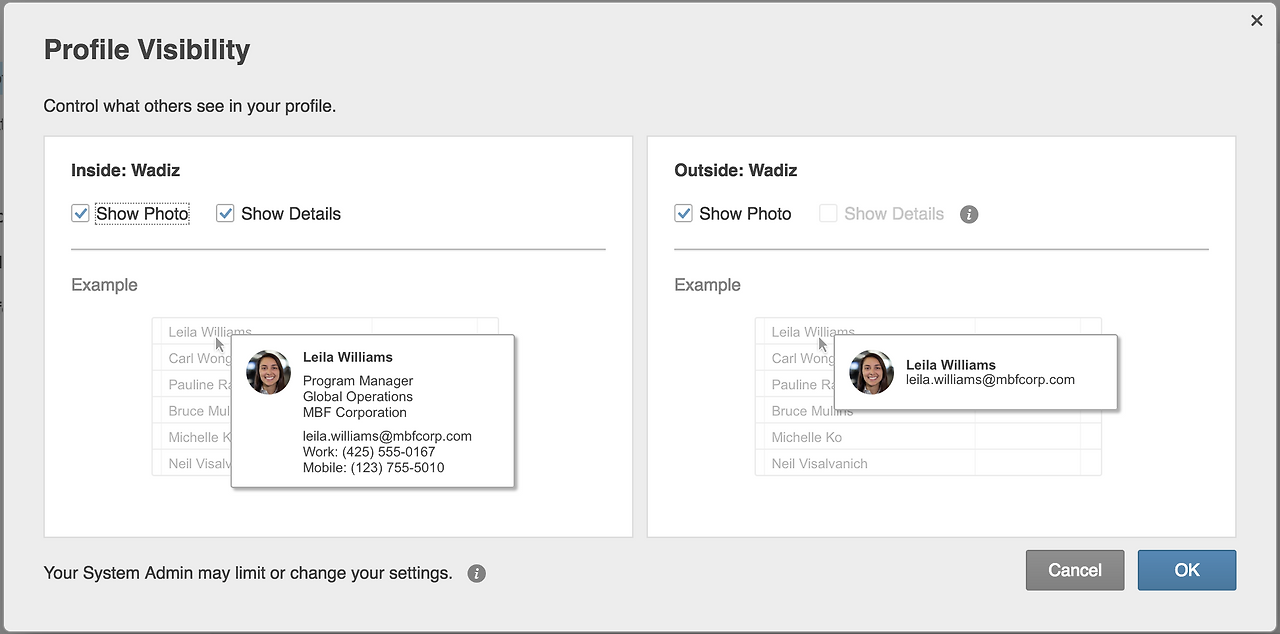The height and width of the screenshot is (634, 1280).
Task: Click the 'Profile Visibility' heading
Action: click(147, 50)
